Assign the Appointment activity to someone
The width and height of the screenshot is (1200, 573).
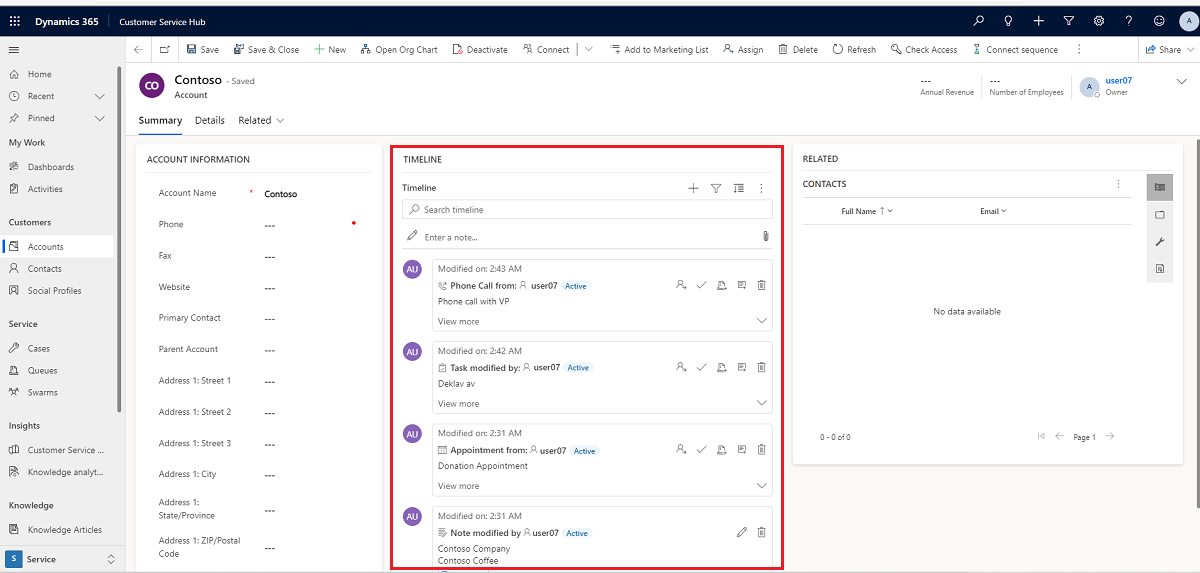[x=681, y=450]
